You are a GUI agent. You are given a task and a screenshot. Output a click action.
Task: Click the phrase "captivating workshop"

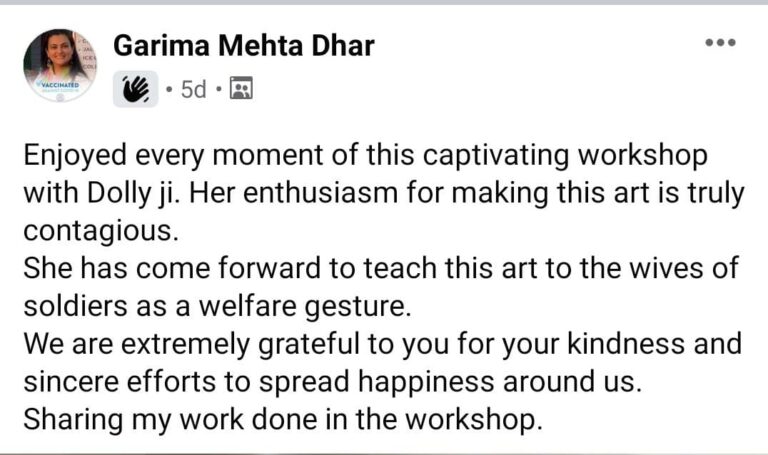pyautogui.click(x=565, y=156)
